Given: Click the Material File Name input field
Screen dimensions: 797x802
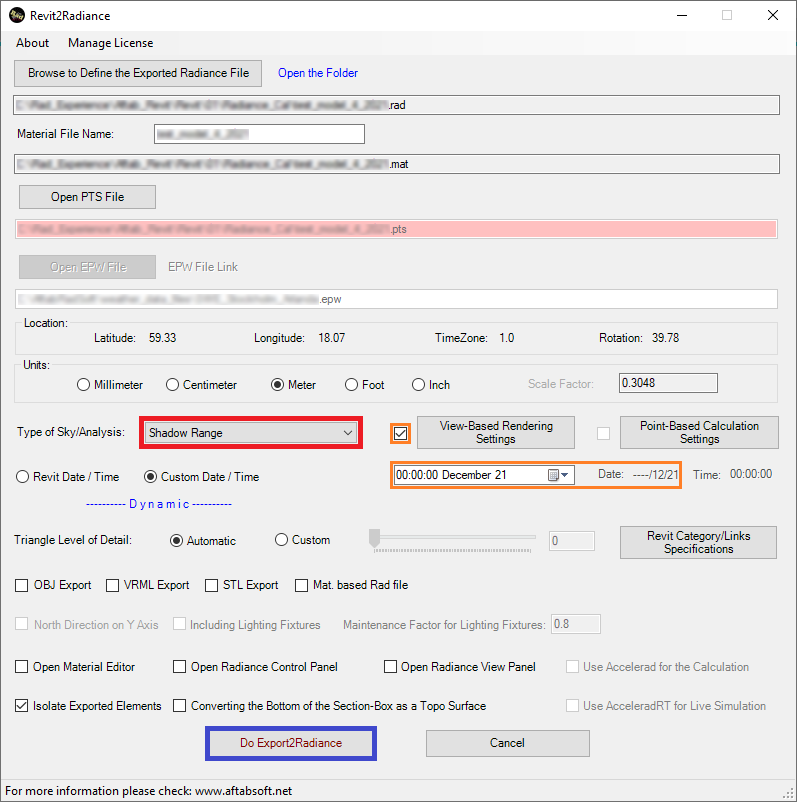Looking at the screenshot, I should coord(259,134).
